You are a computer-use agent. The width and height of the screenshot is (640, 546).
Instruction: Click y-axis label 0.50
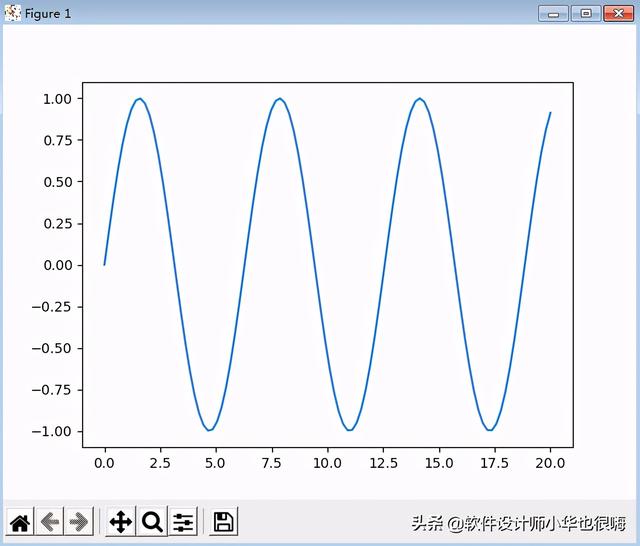(58, 182)
